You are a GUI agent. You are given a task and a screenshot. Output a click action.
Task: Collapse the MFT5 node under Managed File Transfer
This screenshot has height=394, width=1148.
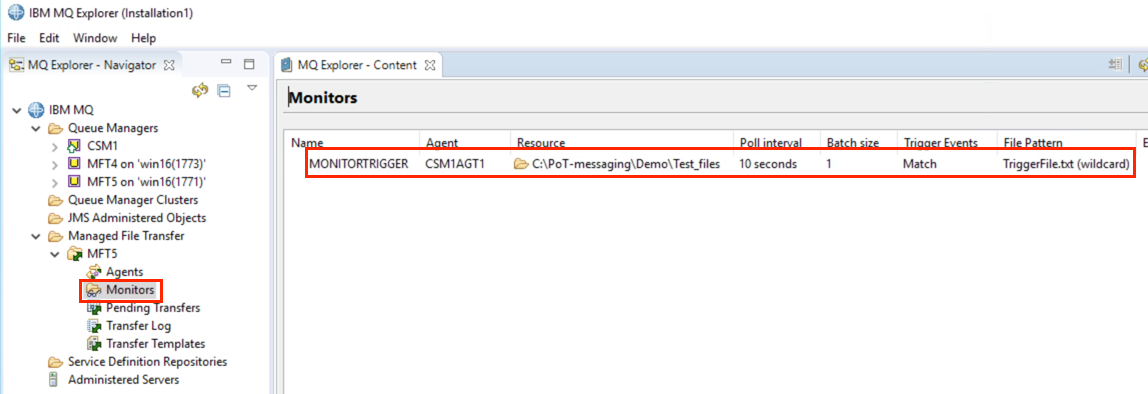click(x=54, y=254)
